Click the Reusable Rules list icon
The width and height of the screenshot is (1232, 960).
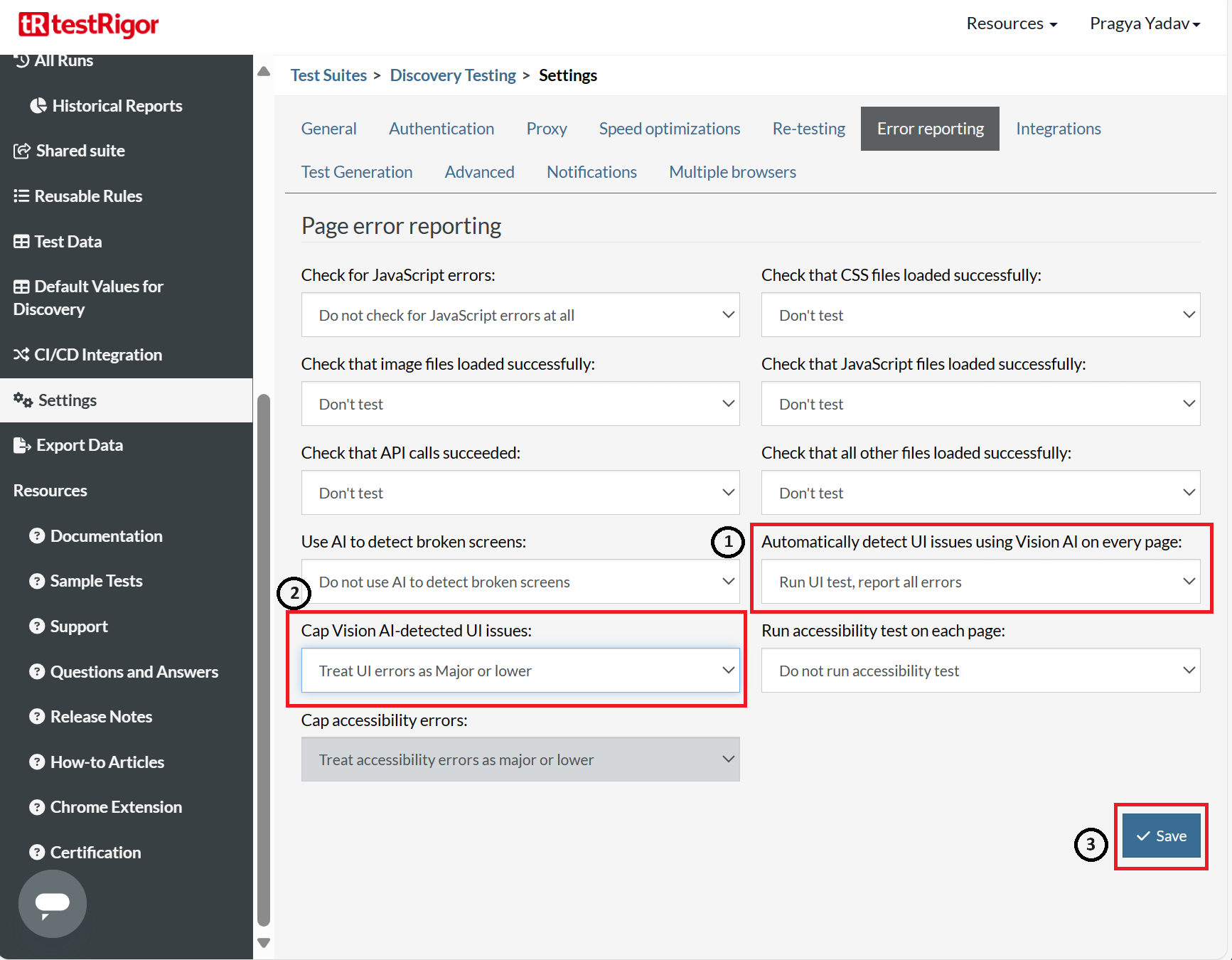21,196
